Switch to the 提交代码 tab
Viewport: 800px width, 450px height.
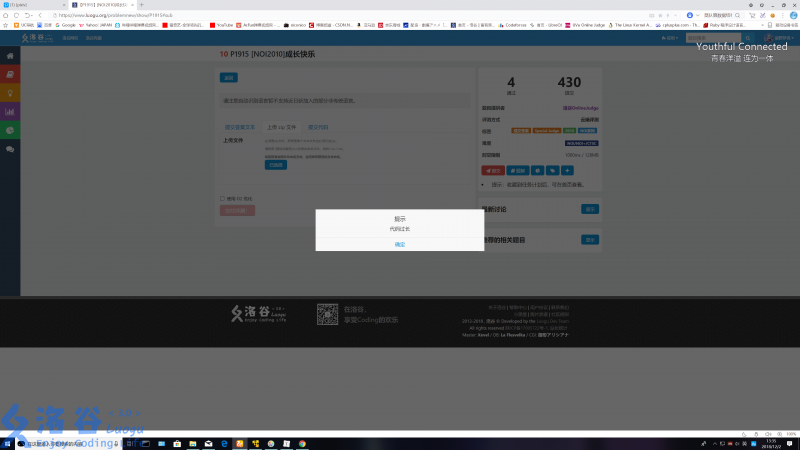point(317,128)
